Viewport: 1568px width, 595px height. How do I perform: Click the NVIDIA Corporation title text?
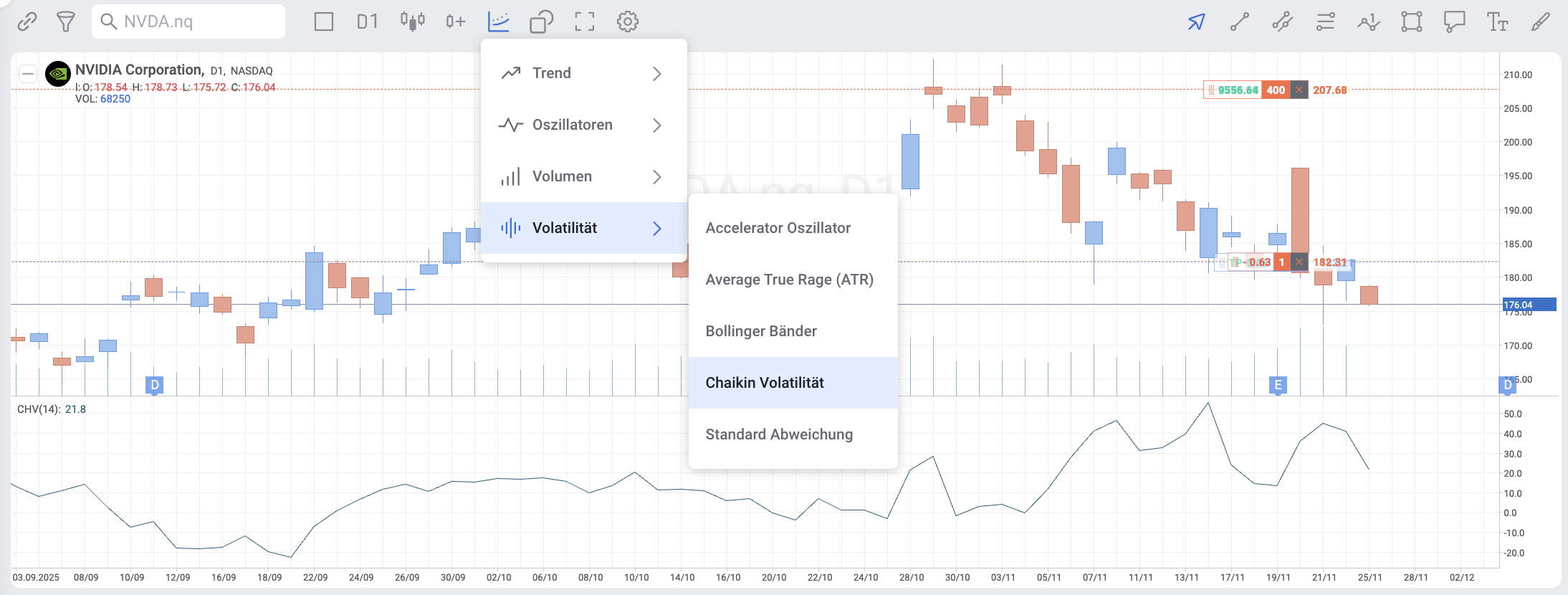pos(140,70)
